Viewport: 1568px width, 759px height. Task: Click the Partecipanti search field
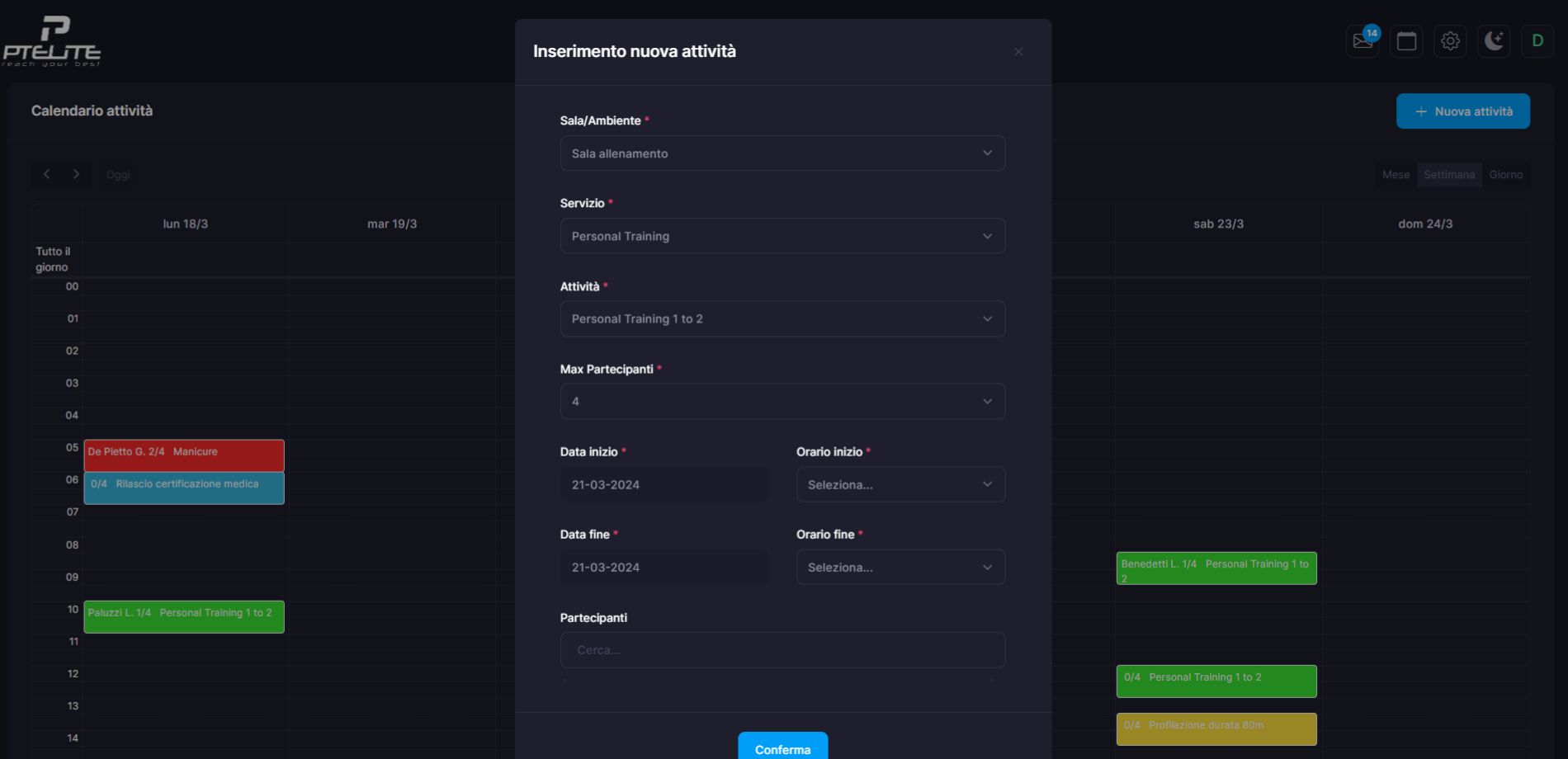tap(782, 650)
